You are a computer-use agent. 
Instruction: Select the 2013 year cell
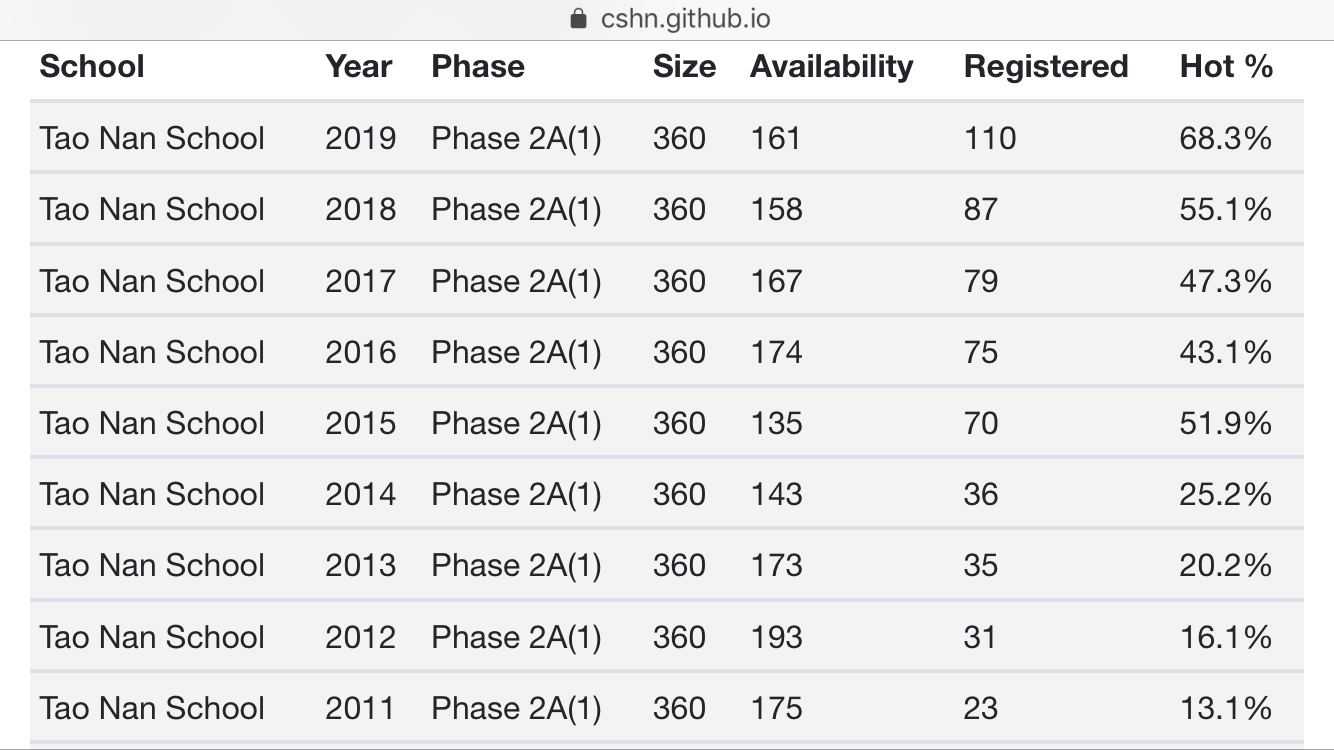(360, 565)
